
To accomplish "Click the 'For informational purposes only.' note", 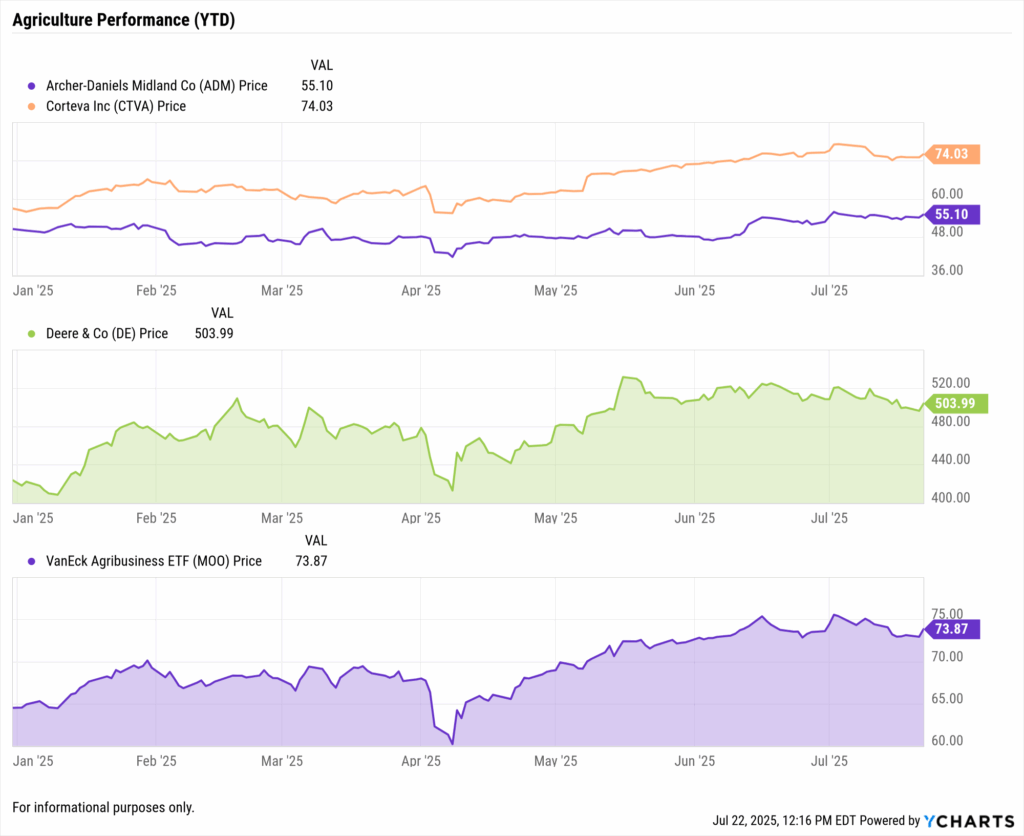I will pyautogui.click(x=103, y=807).
